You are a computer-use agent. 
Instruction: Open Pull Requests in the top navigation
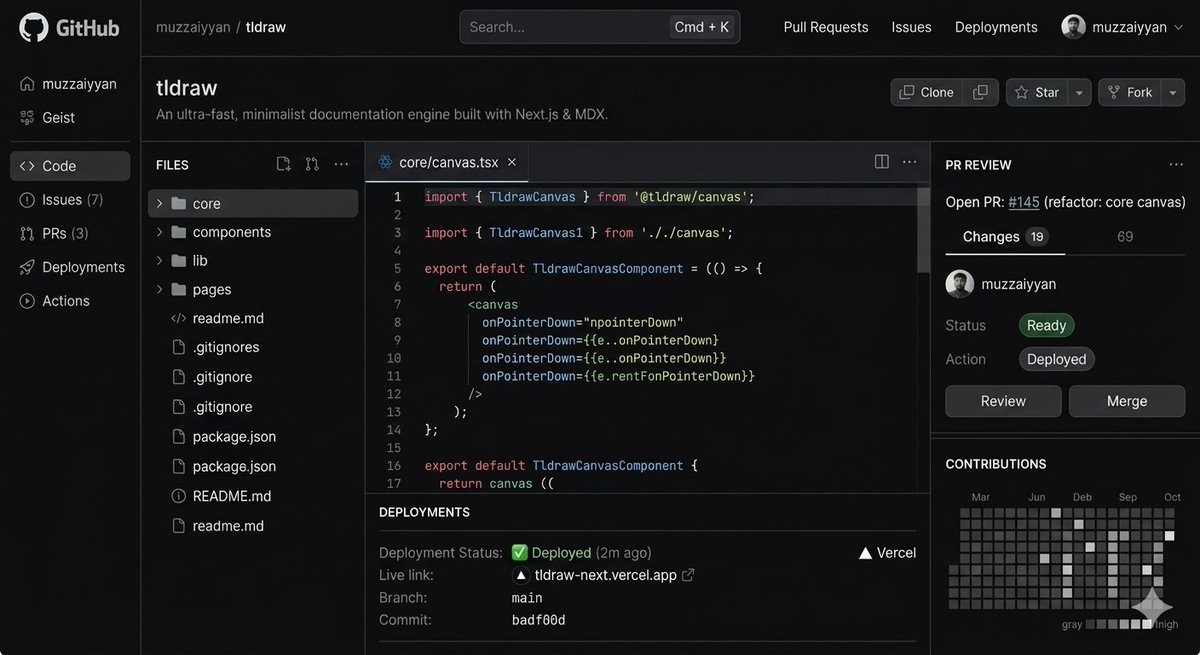pos(826,27)
